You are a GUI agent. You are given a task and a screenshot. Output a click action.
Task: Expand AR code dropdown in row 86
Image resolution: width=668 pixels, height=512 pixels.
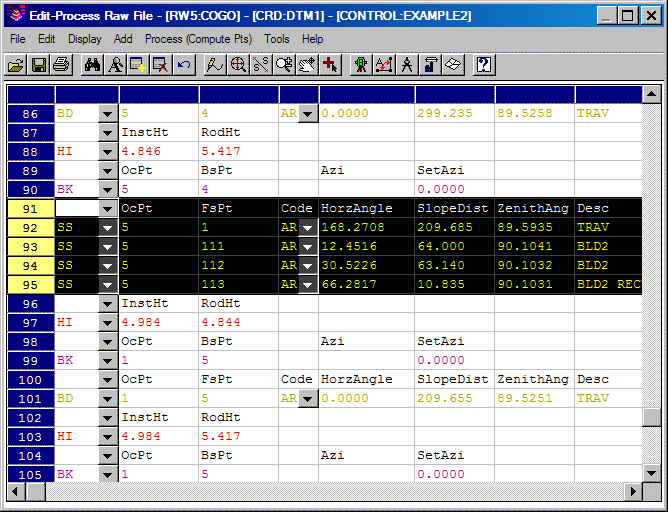308,114
